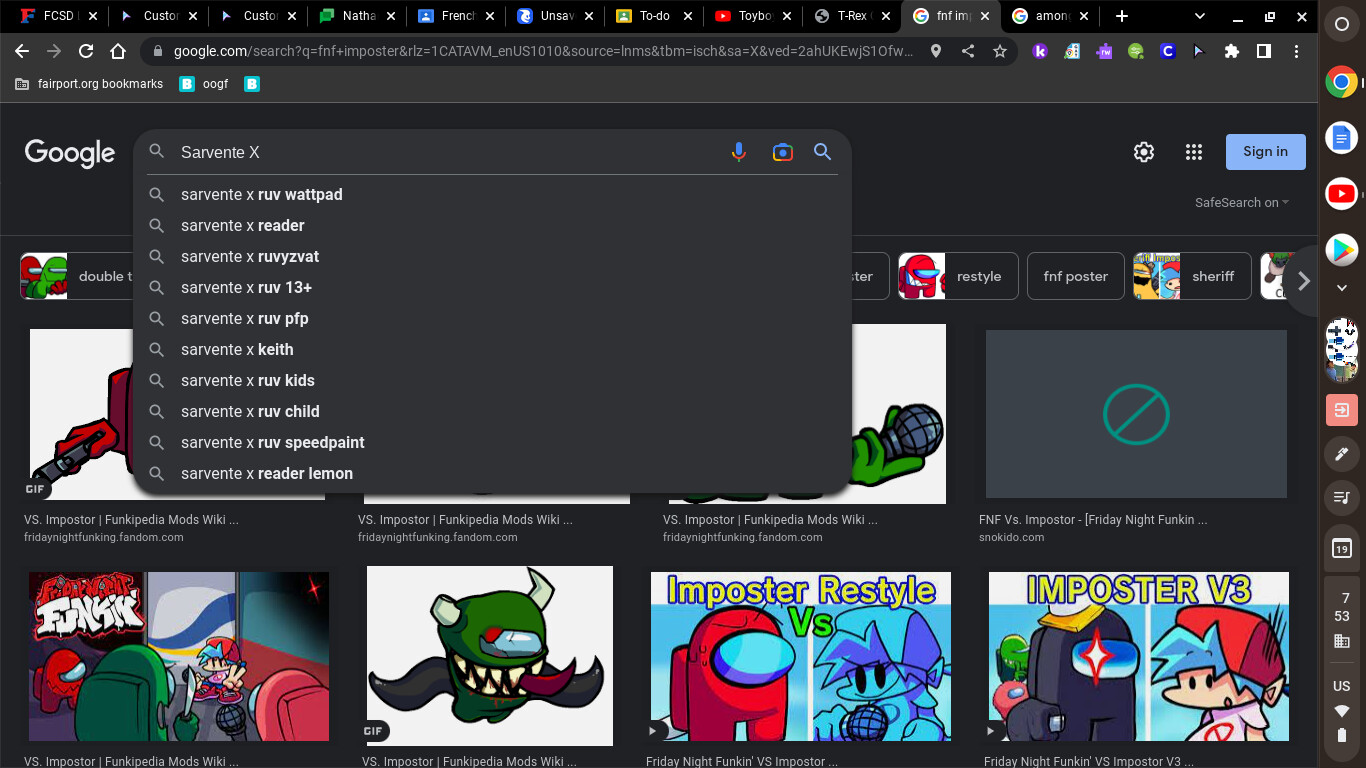Open Google Play from the shelf
This screenshot has width=1366, height=768.
click(1341, 249)
